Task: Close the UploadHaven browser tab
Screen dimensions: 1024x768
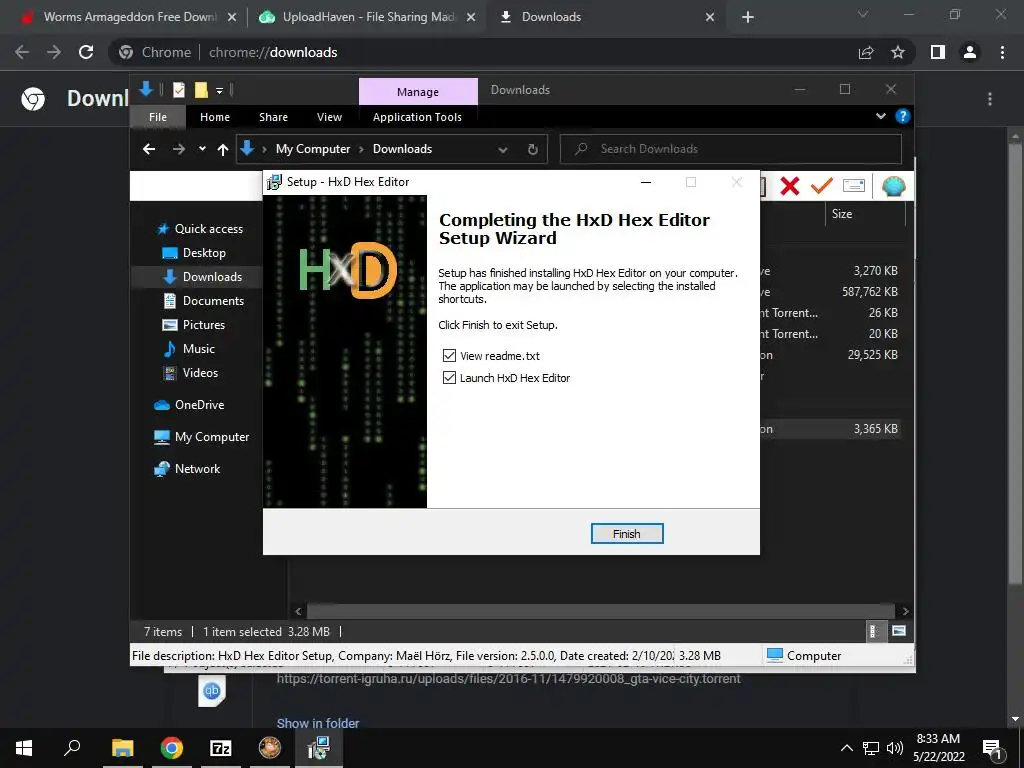Action: 471,18
